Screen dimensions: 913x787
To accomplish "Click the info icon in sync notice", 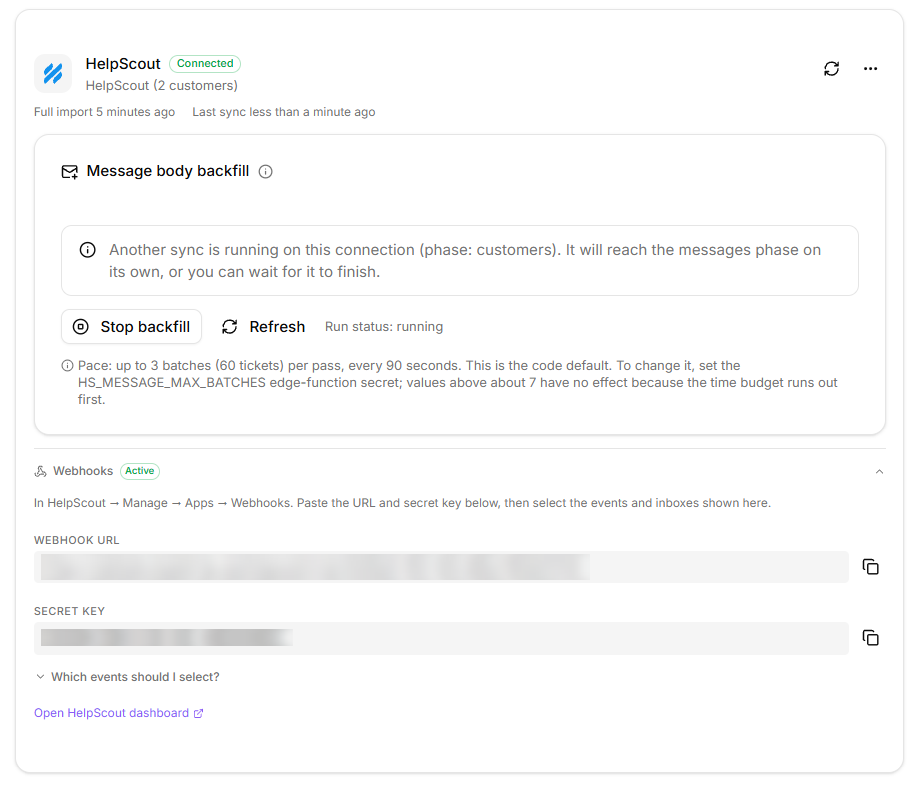I will pos(87,250).
